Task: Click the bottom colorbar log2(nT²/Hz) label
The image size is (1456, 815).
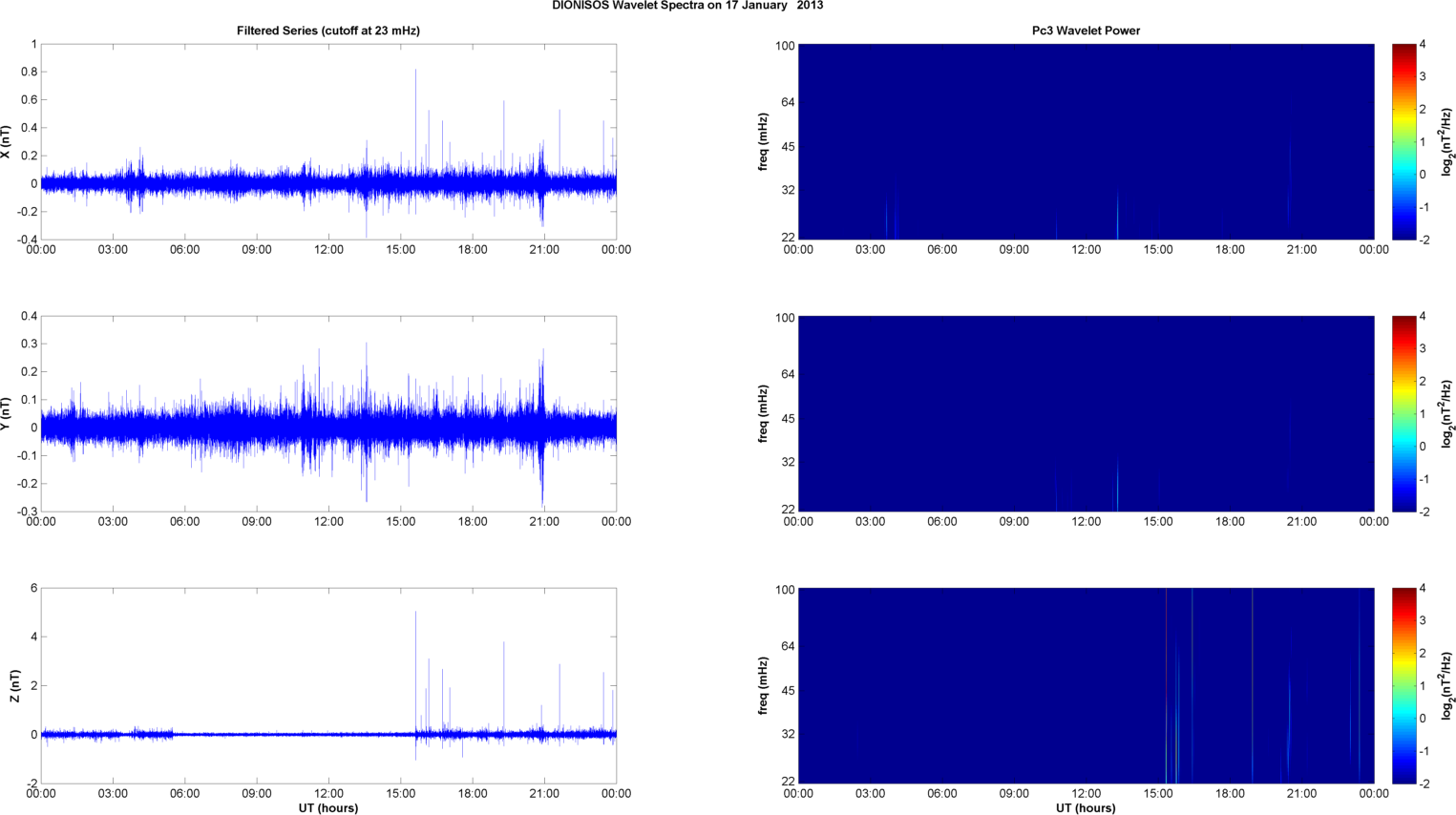Action: [x=1447, y=685]
